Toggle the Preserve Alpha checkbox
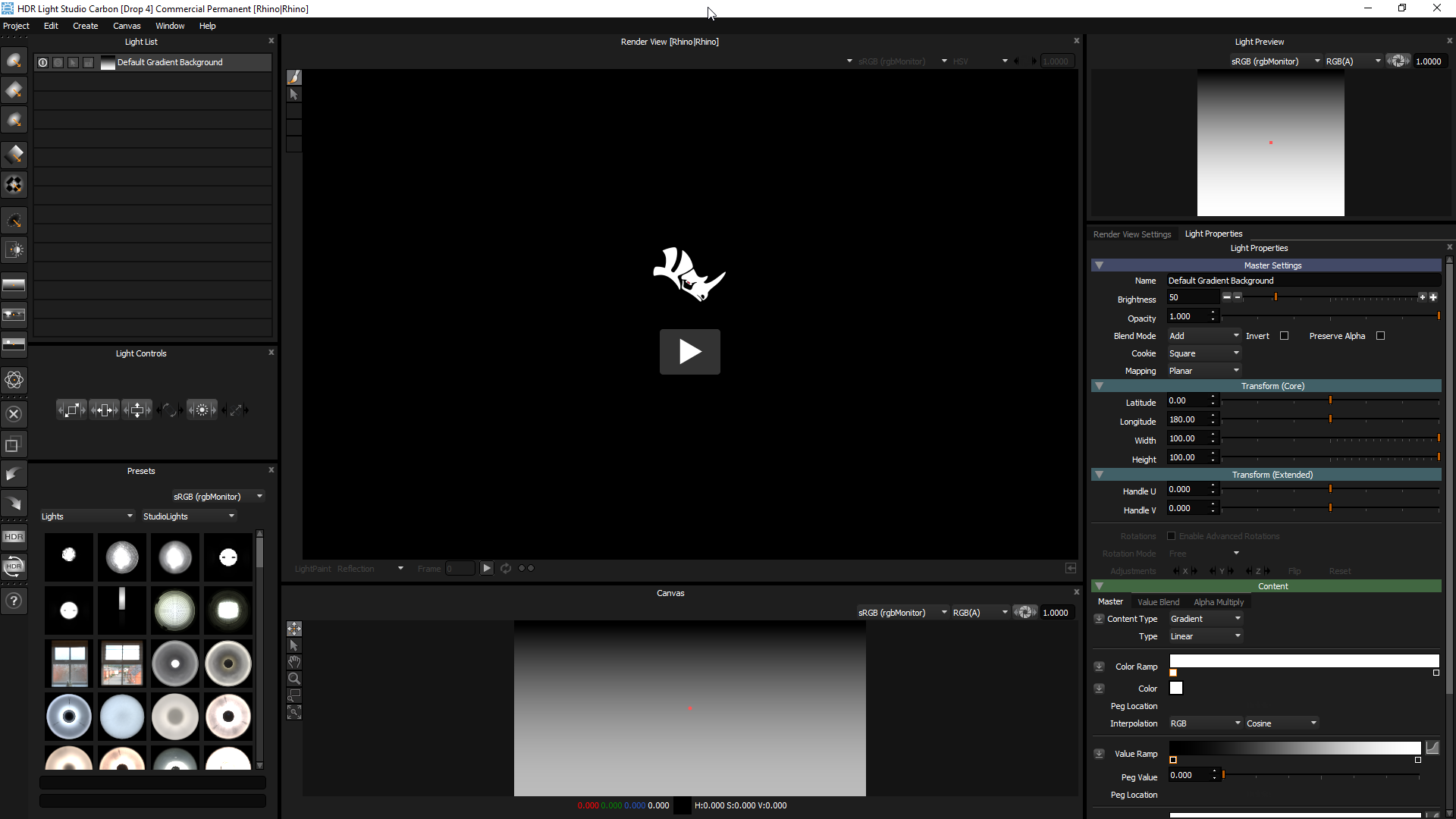This screenshot has height=819, width=1456. (x=1380, y=336)
